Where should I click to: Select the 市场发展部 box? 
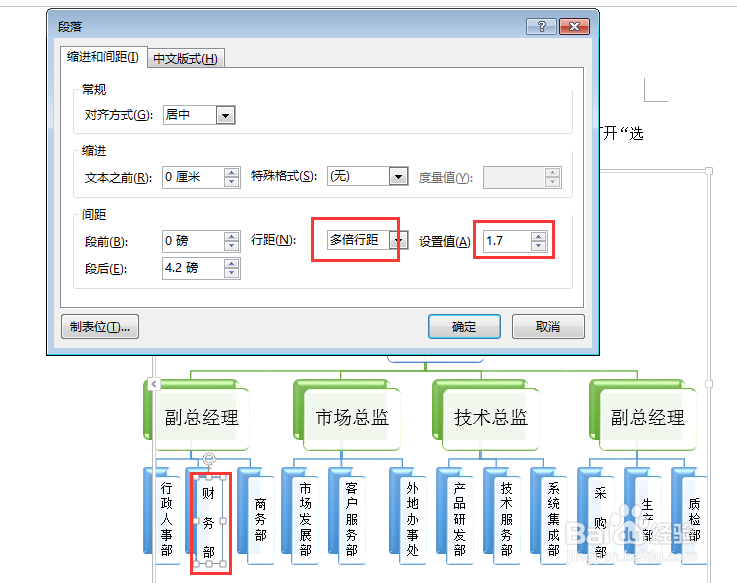click(306, 519)
